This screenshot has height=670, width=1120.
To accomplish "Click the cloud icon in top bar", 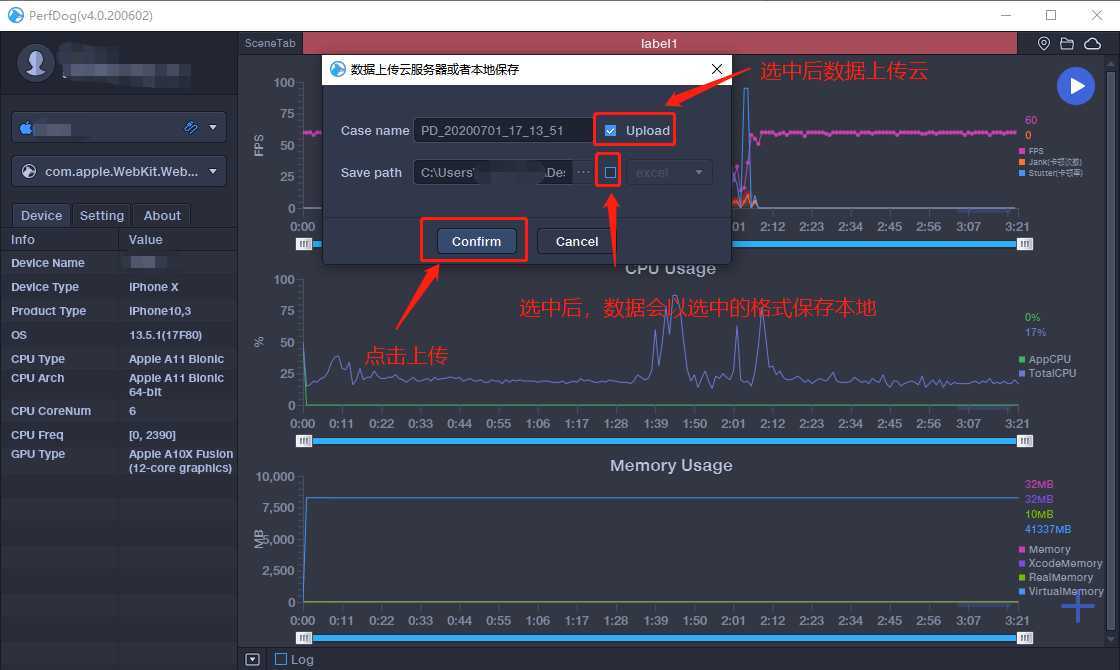I will 1092,44.
